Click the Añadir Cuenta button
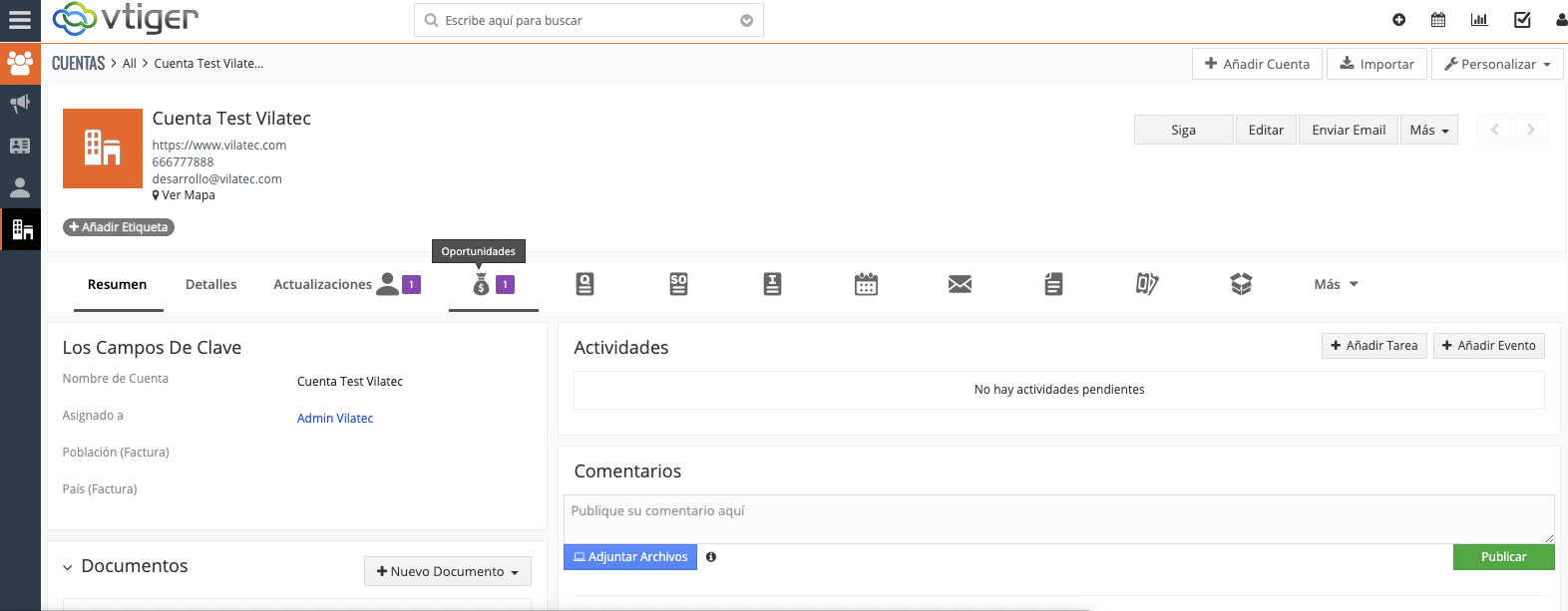The width and height of the screenshot is (1568, 611). (1257, 64)
